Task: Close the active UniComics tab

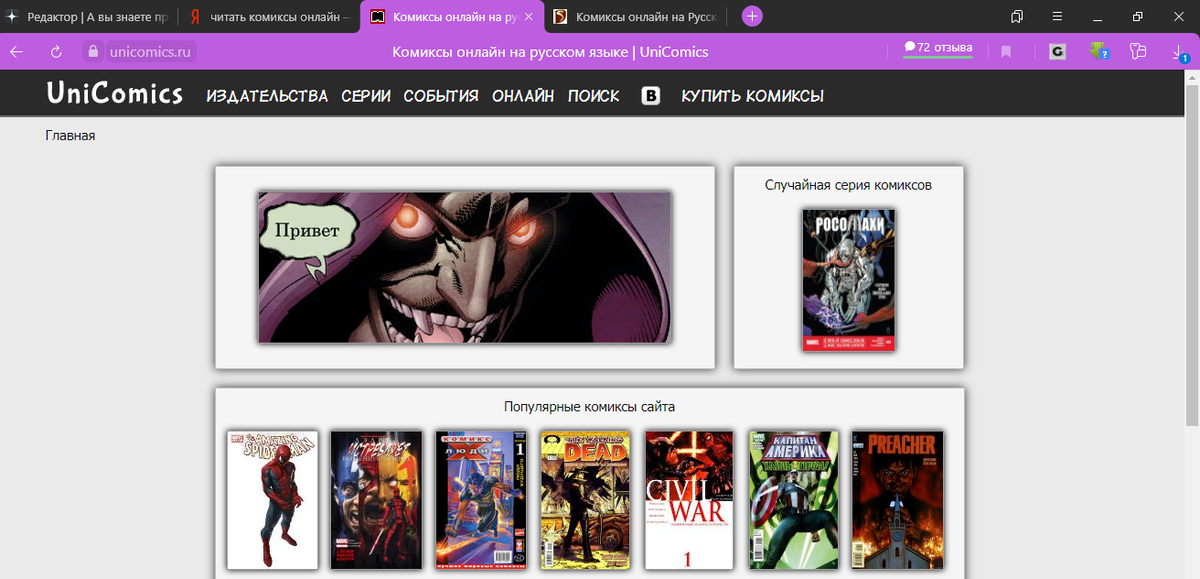Action: (x=529, y=16)
